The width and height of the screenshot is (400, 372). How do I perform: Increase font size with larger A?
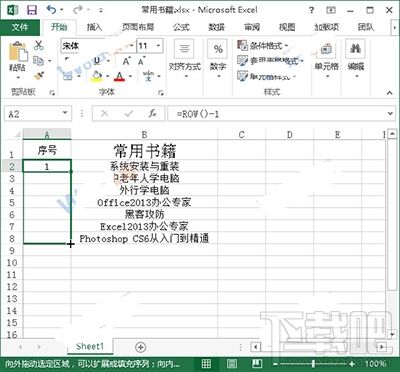[x=127, y=61]
